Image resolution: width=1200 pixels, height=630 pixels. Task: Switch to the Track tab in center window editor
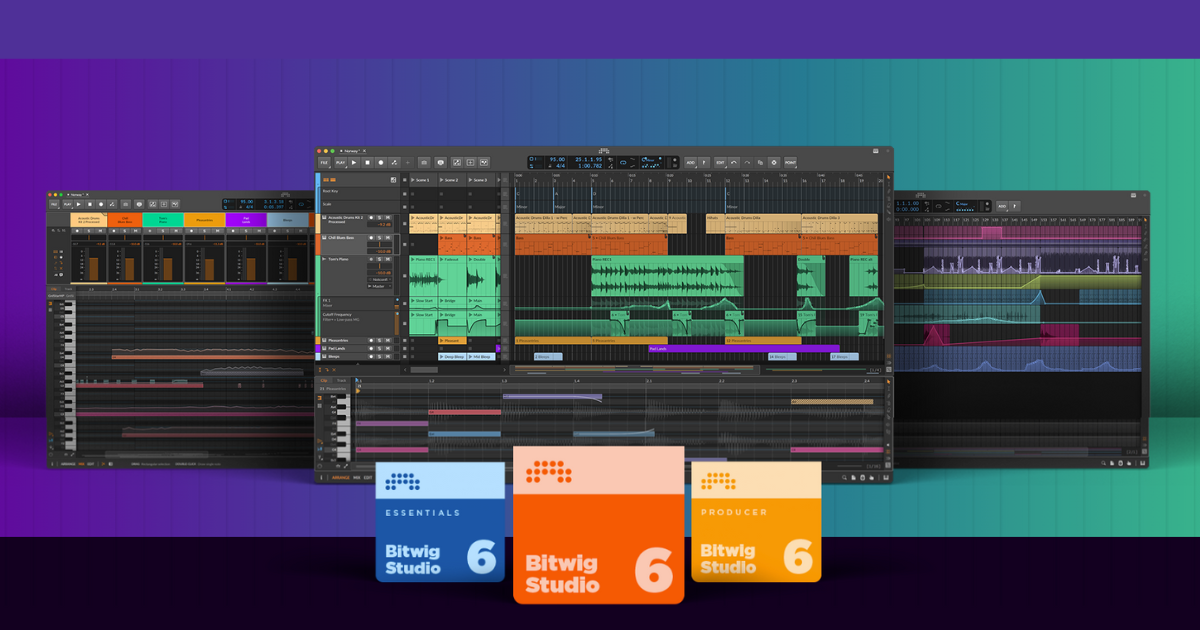(340, 380)
